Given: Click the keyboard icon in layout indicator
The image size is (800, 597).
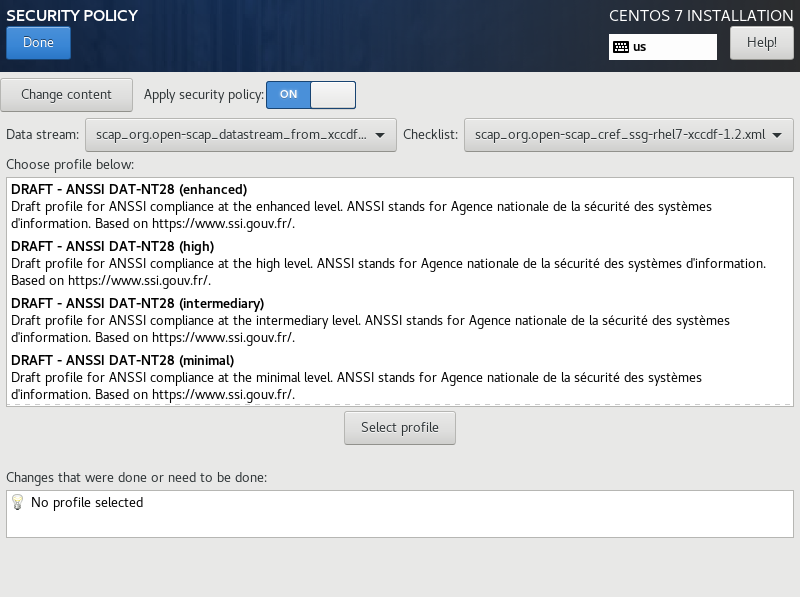Looking at the screenshot, I should (621, 47).
